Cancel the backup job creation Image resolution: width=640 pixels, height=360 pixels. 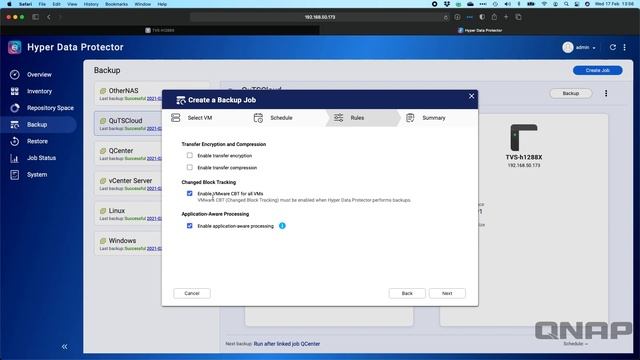(x=192, y=293)
